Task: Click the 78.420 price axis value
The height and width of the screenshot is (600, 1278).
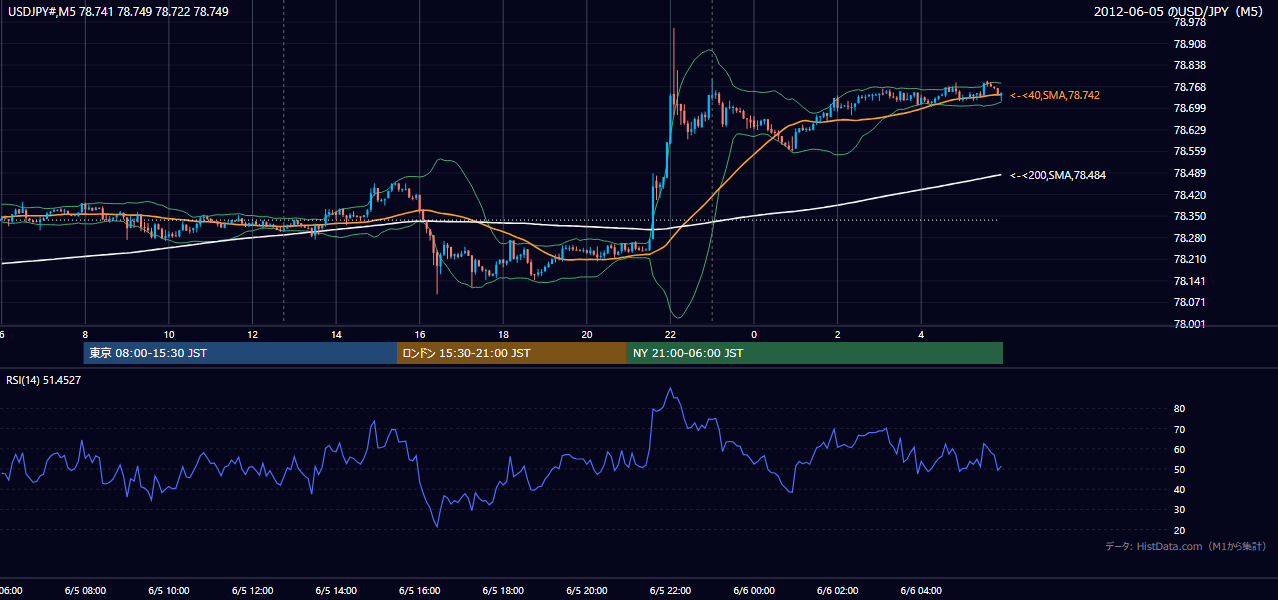Action: click(1189, 195)
